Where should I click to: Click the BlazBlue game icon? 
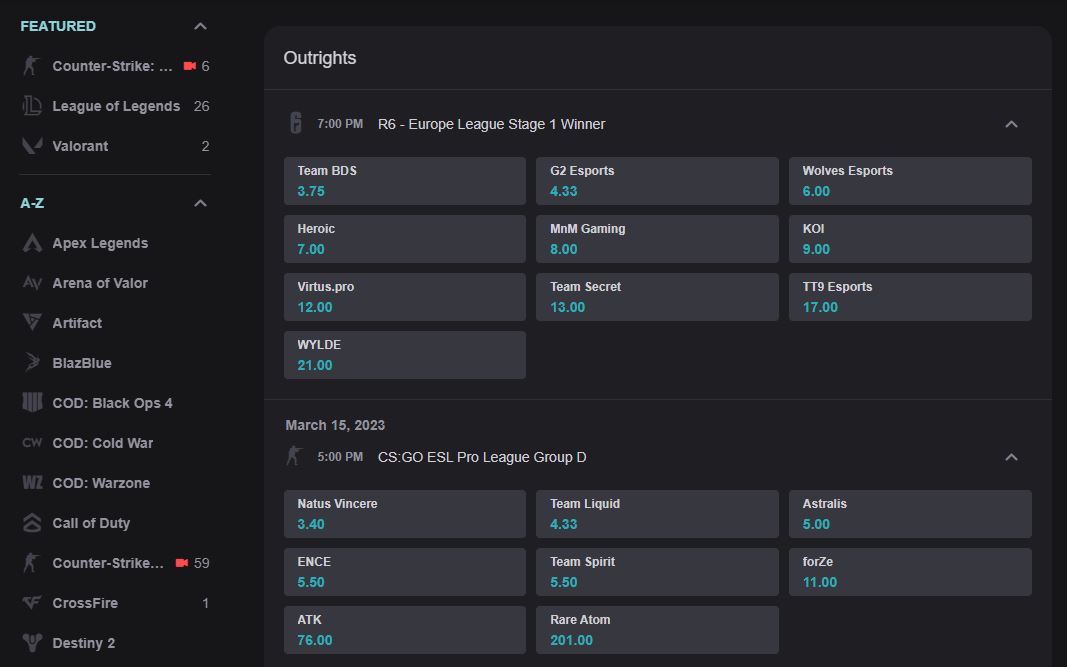32,362
